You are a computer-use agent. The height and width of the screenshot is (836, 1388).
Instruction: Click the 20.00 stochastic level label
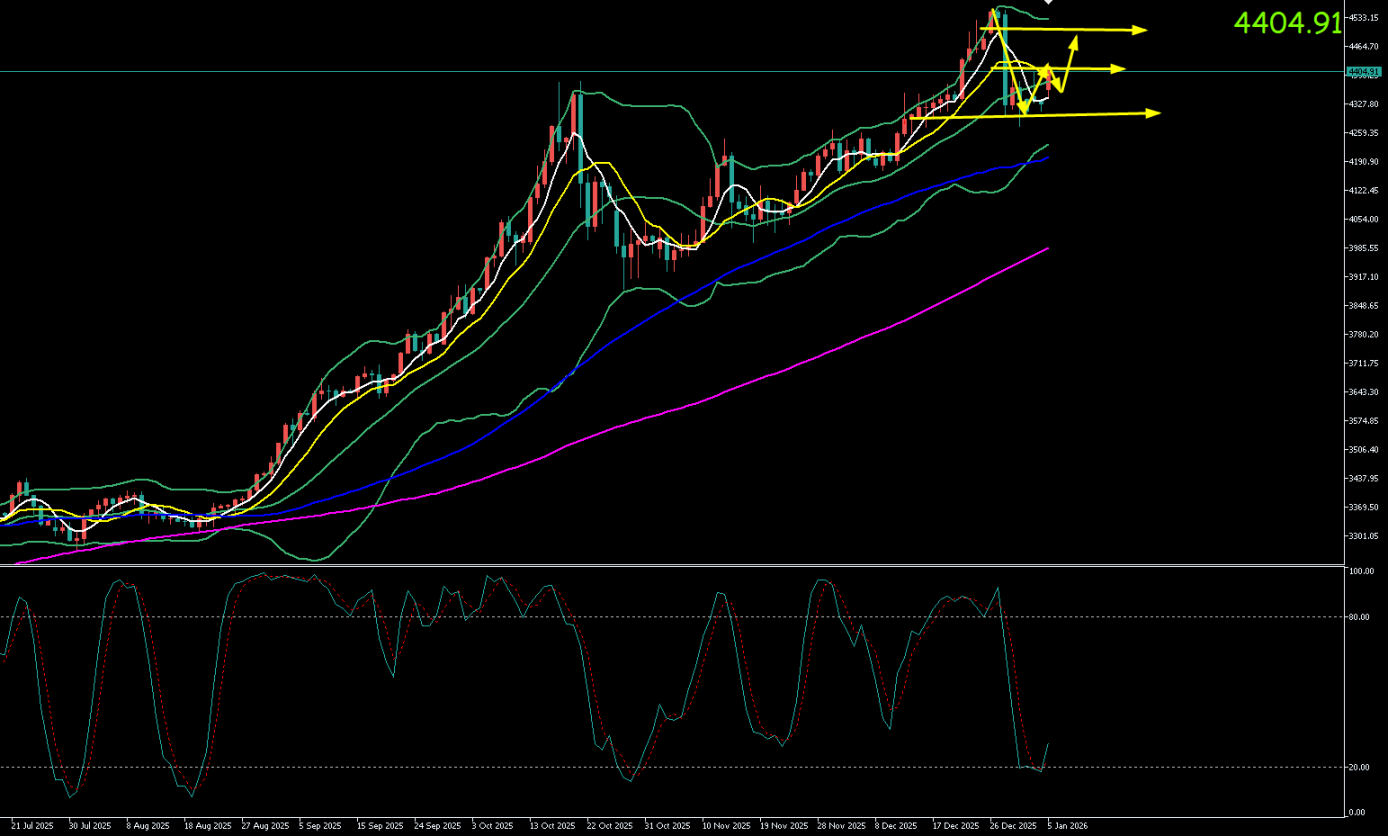pos(1359,767)
